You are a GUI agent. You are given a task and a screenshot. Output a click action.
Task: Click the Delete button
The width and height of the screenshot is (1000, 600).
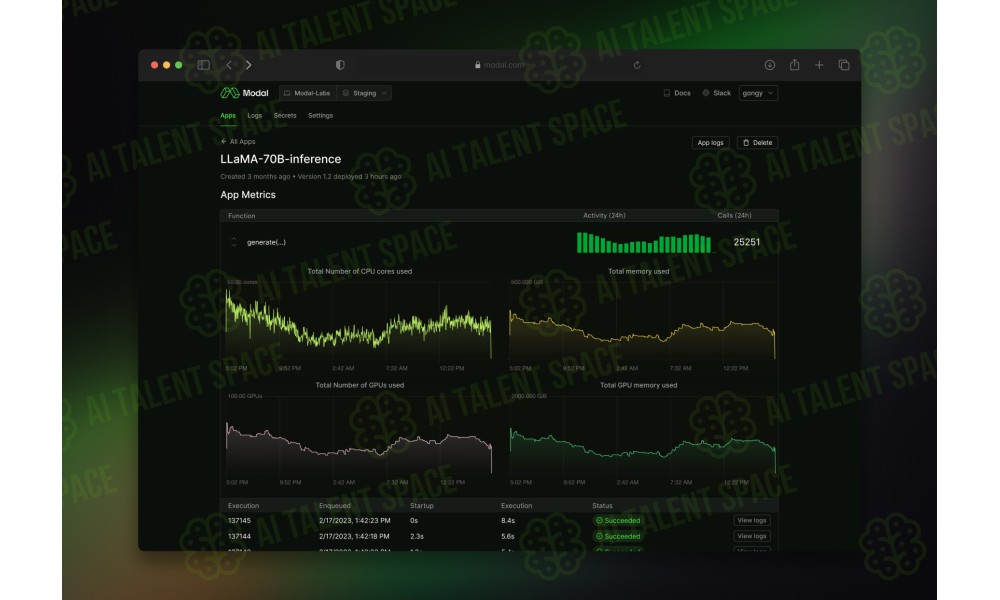pos(758,143)
